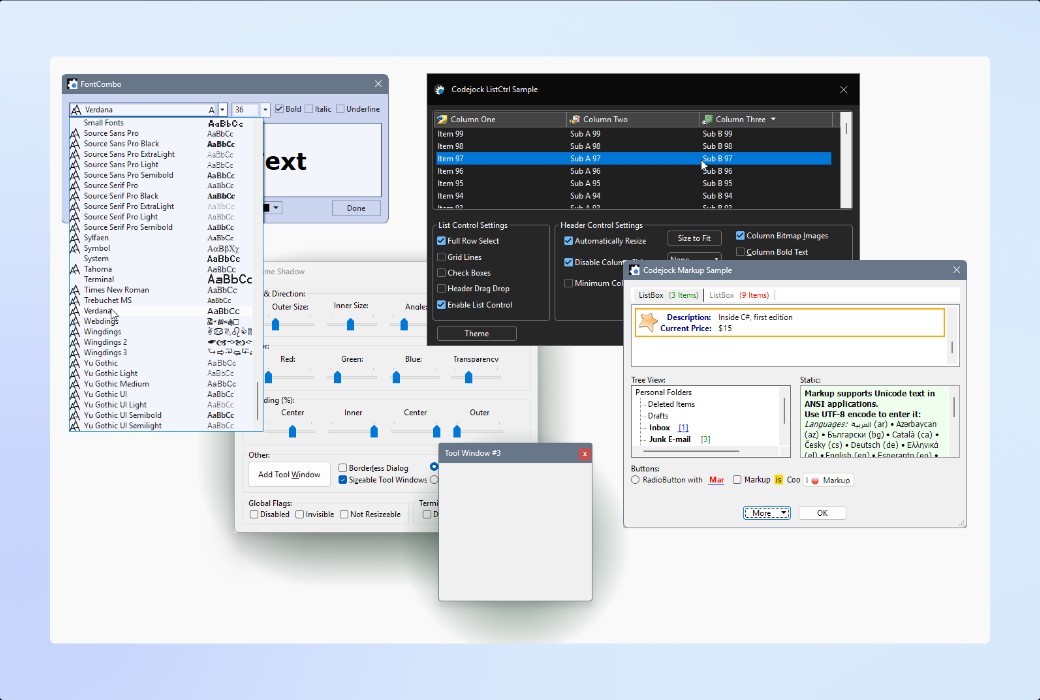
Task: Enable Column Bold Text
Action: point(740,252)
